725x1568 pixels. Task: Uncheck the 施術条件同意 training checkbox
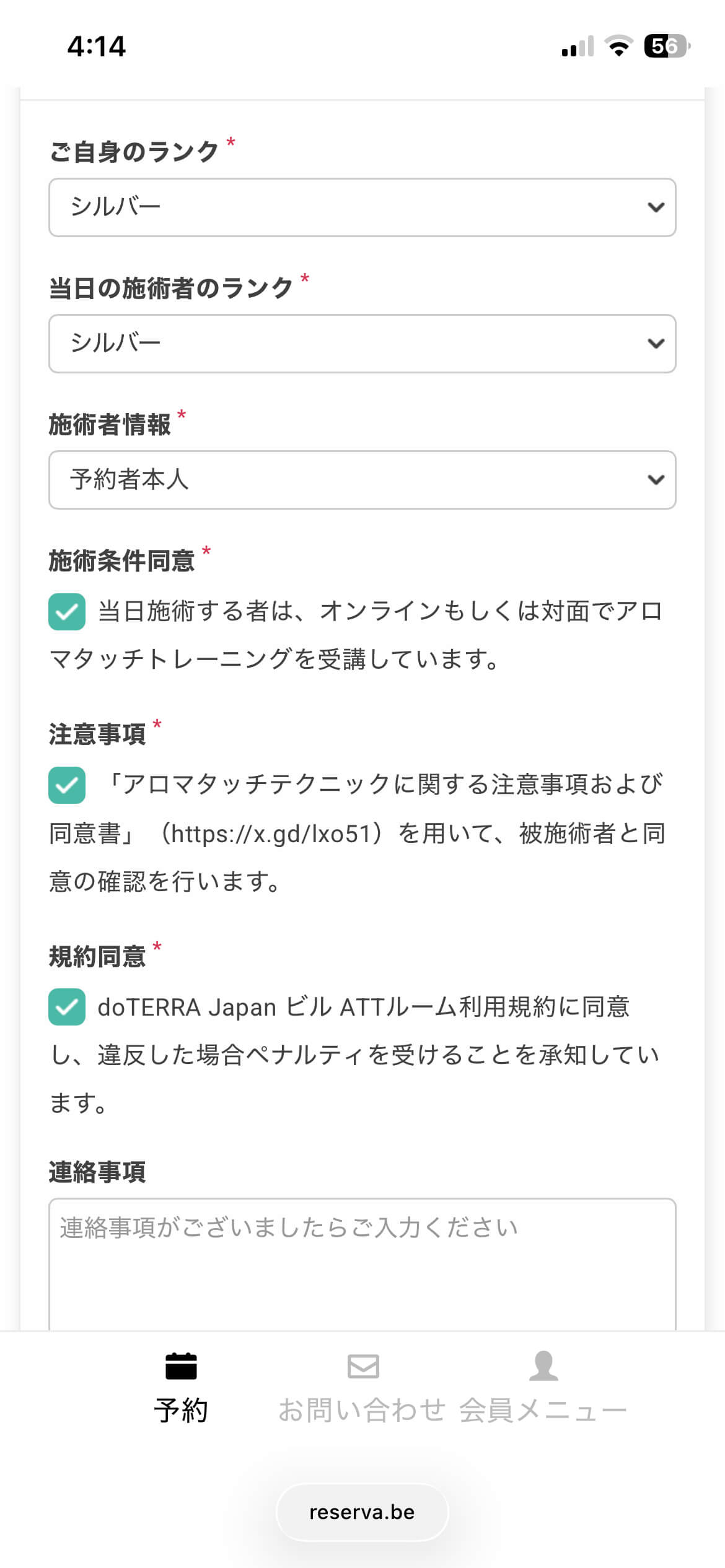(67, 612)
